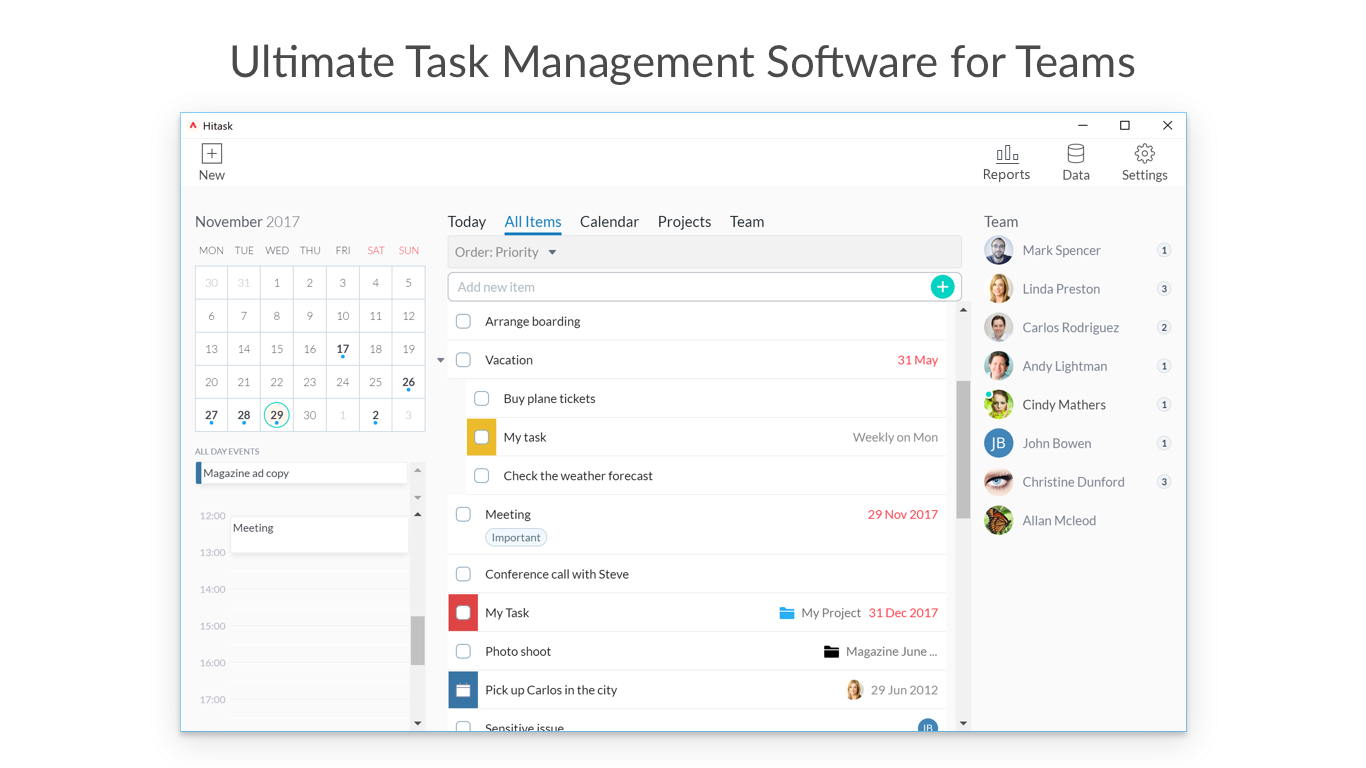The width and height of the screenshot is (1366, 768).
Task: Click the Important tag on Meeting
Action: point(515,537)
